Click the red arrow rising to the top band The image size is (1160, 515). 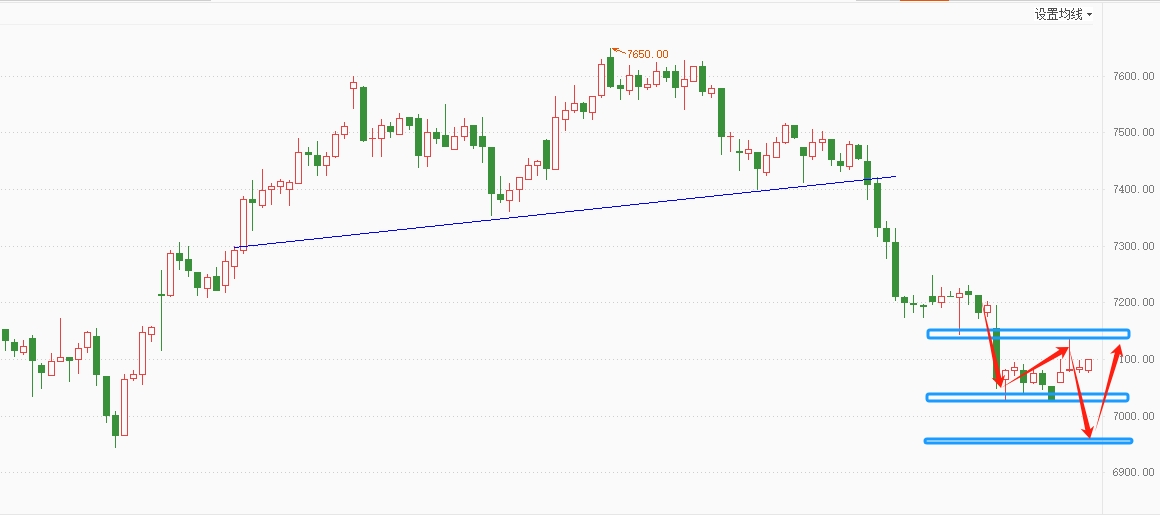pyautogui.click(x=1035, y=364)
